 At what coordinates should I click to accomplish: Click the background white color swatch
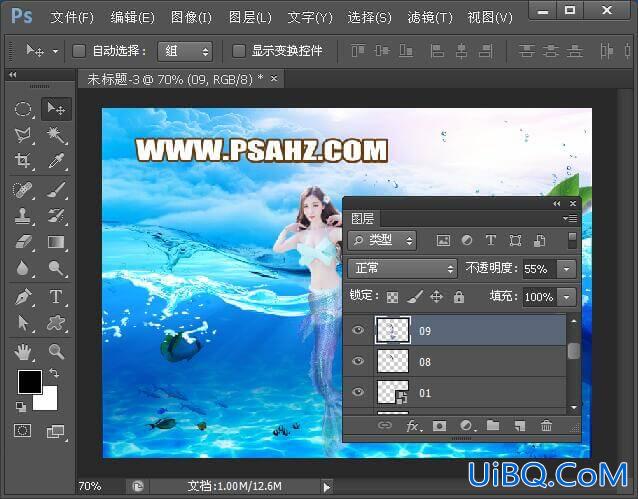49,402
